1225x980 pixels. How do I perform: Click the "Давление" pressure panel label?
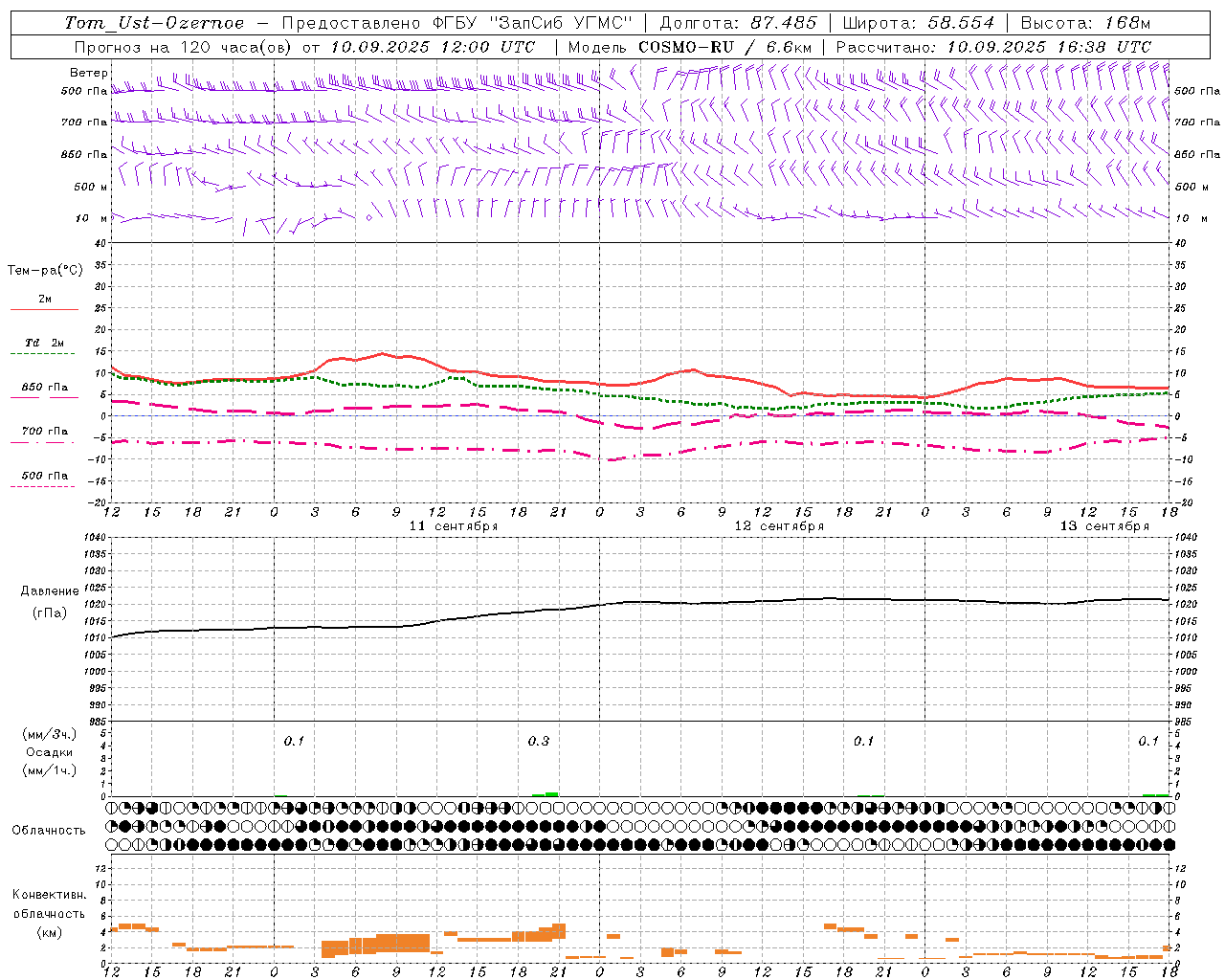tap(50, 591)
